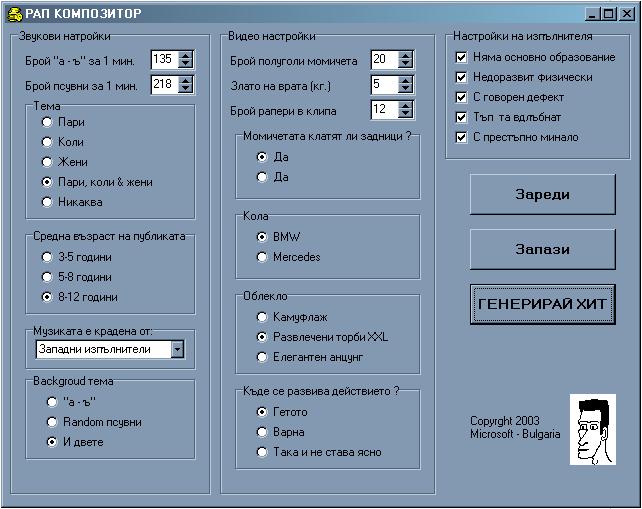642x509 pixels.
Task: Decrease the Злато на врата value
Action: tap(405, 89)
